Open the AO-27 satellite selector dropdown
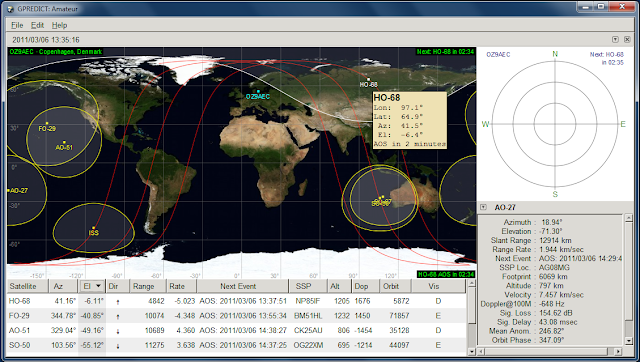The height and width of the screenshot is (362, 640). coord(483,207)
